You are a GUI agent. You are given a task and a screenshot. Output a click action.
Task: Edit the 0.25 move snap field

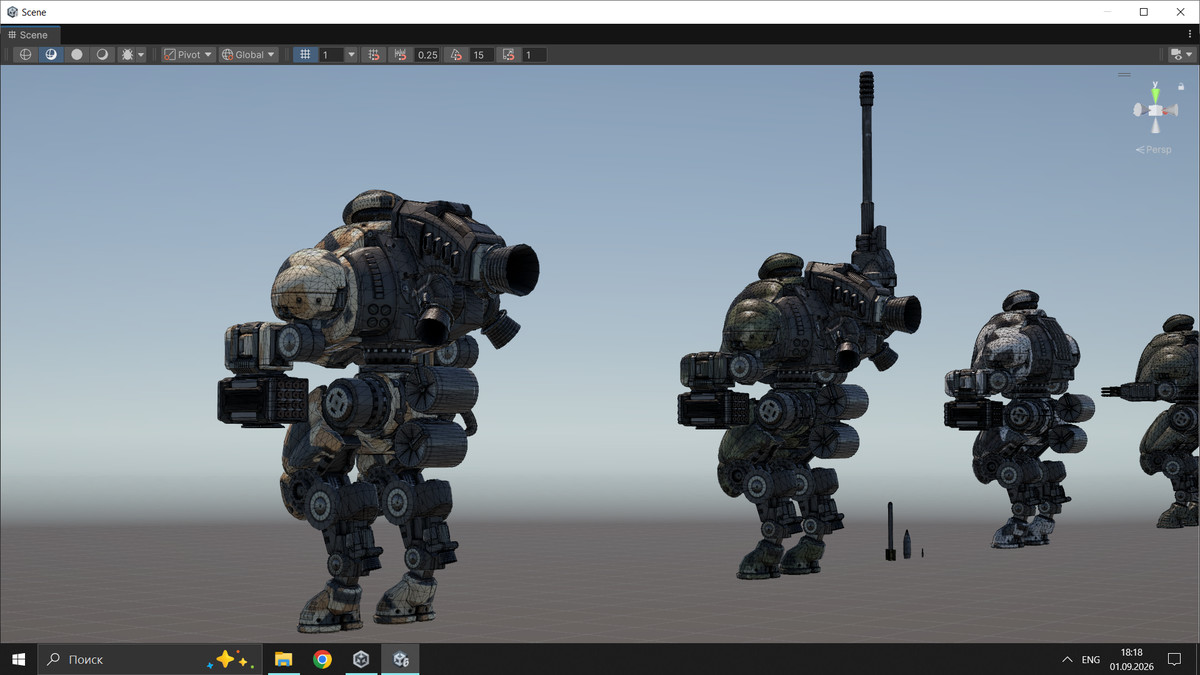pos(428,55)
